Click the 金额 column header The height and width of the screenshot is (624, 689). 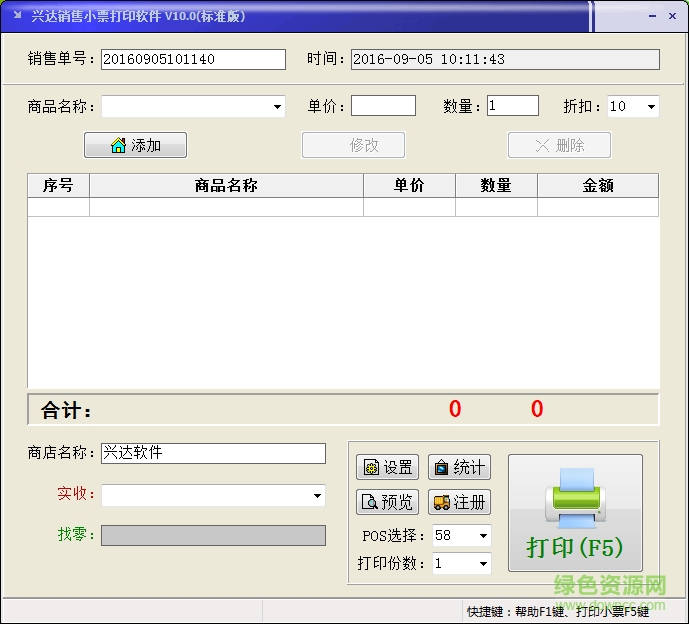point(598,185)
